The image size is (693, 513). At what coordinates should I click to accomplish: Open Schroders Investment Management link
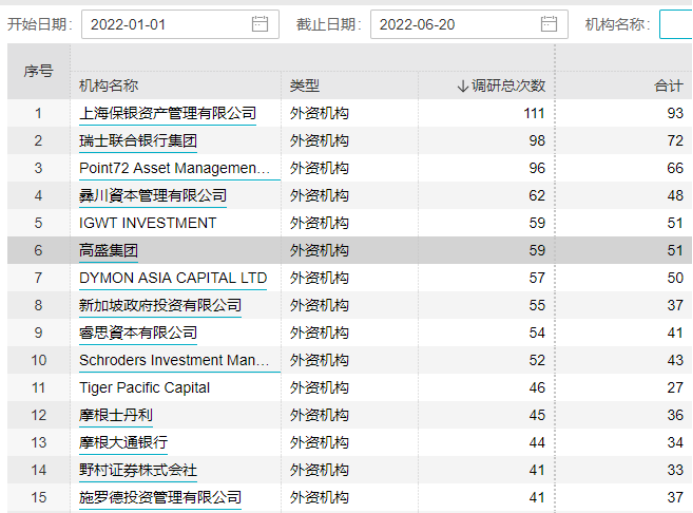point(174,360)
